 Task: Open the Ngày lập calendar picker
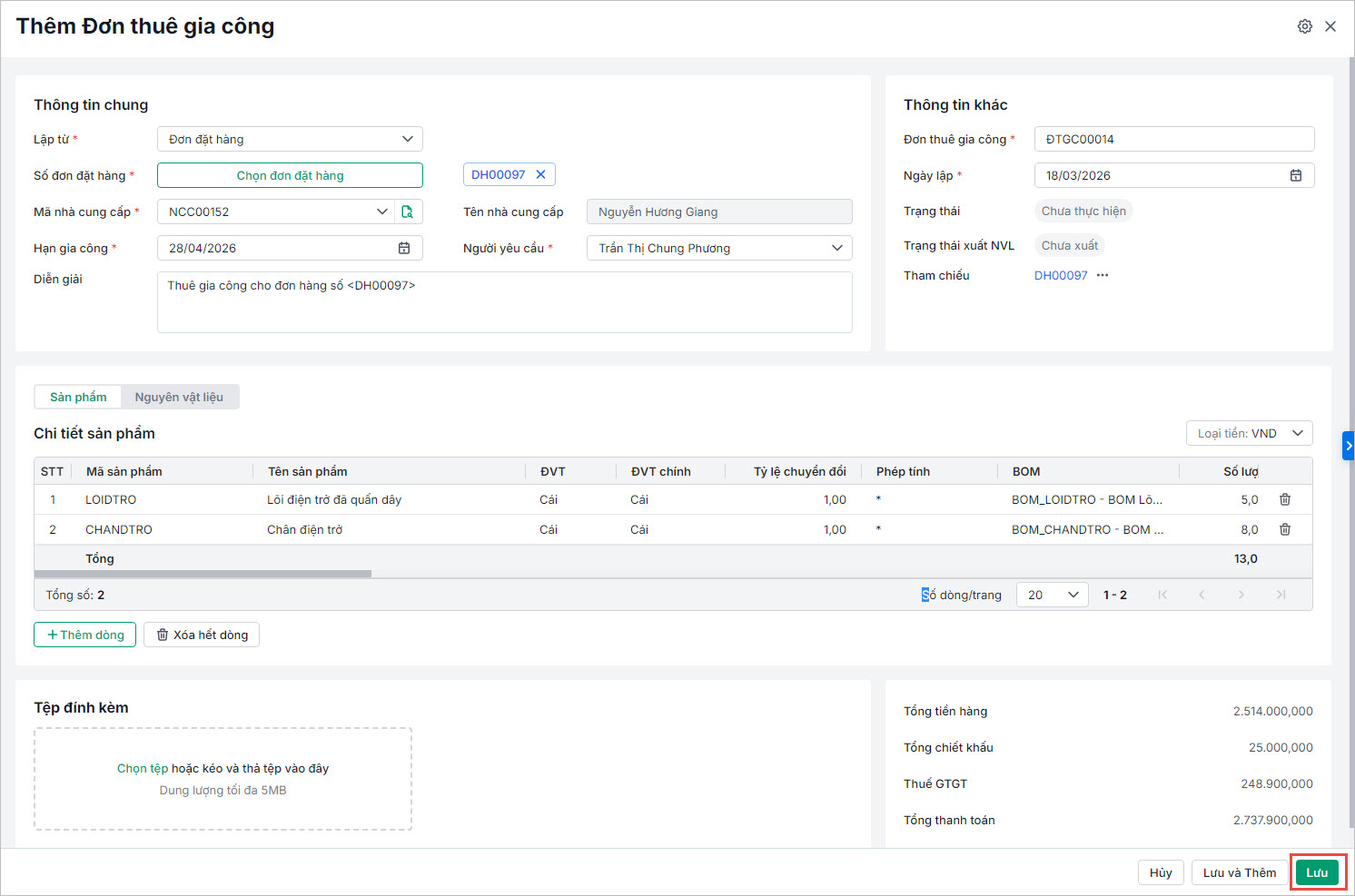pos(1296,175)
